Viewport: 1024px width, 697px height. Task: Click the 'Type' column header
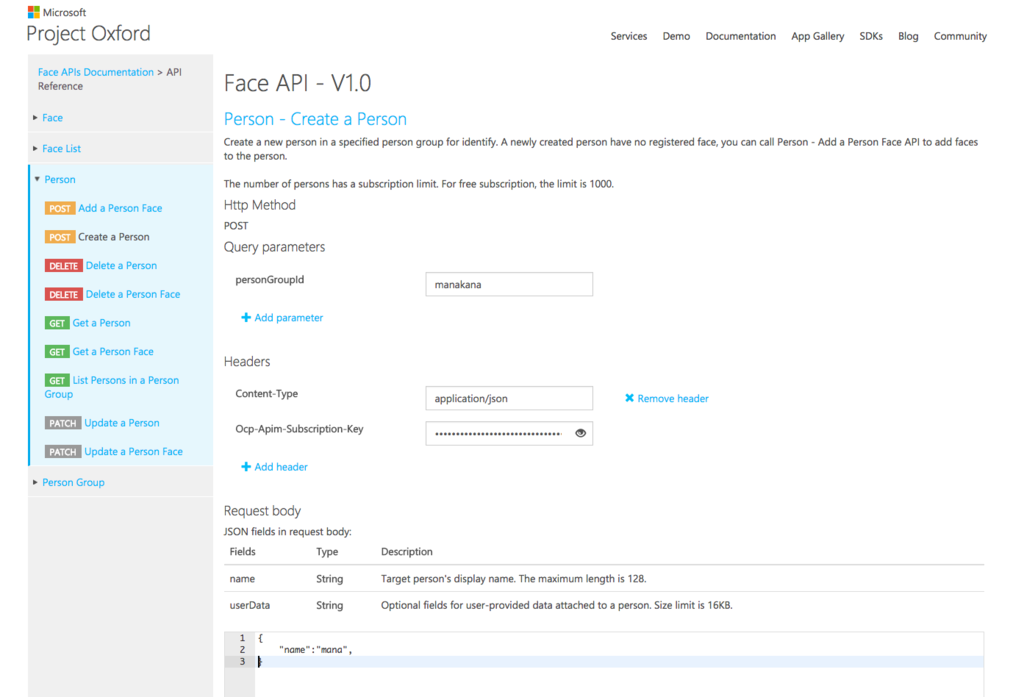327,552
